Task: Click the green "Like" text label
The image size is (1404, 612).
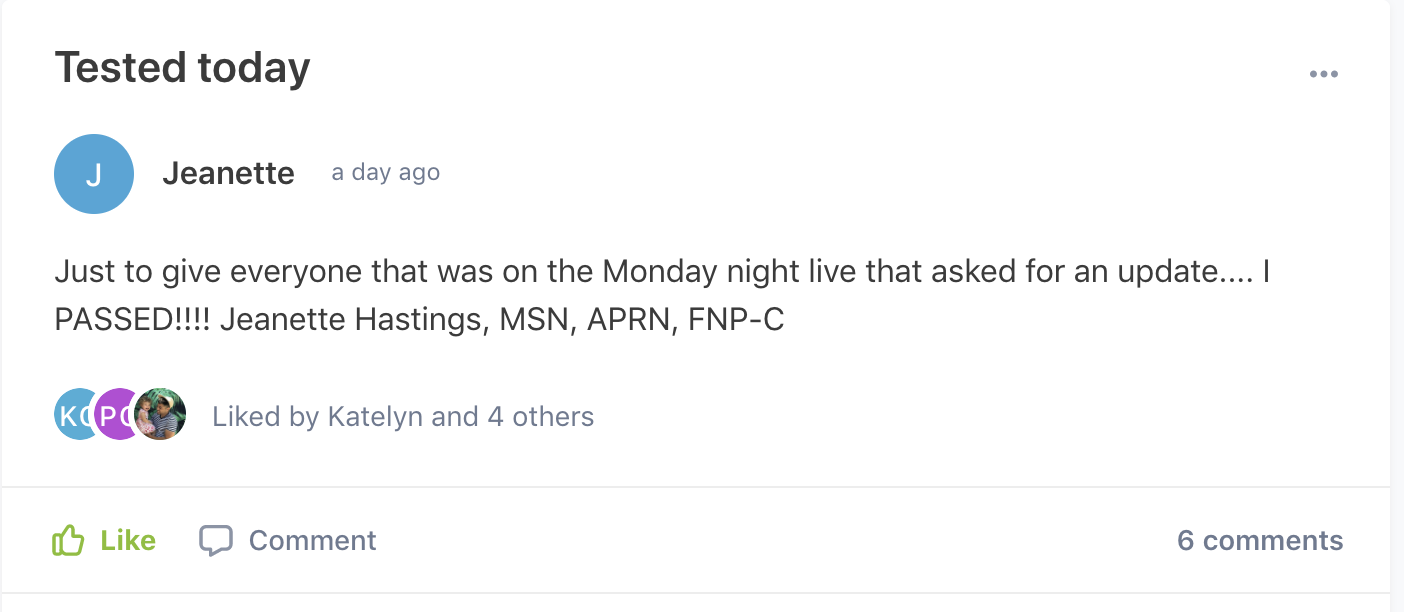Action: pyautogui.click(x=128, y=541)
